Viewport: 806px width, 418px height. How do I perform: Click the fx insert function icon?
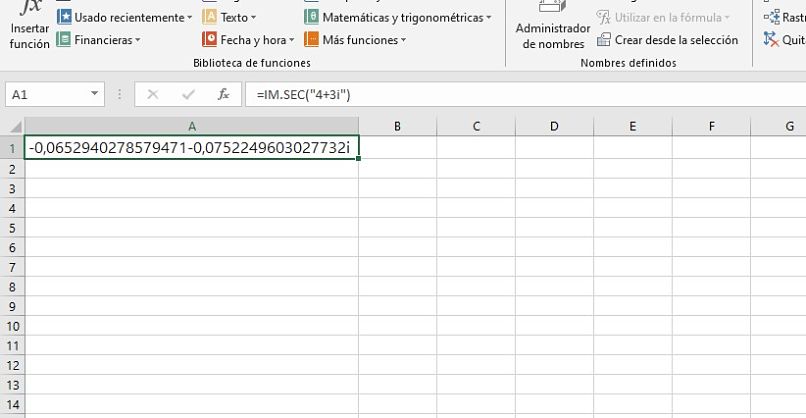click(224, 94)
